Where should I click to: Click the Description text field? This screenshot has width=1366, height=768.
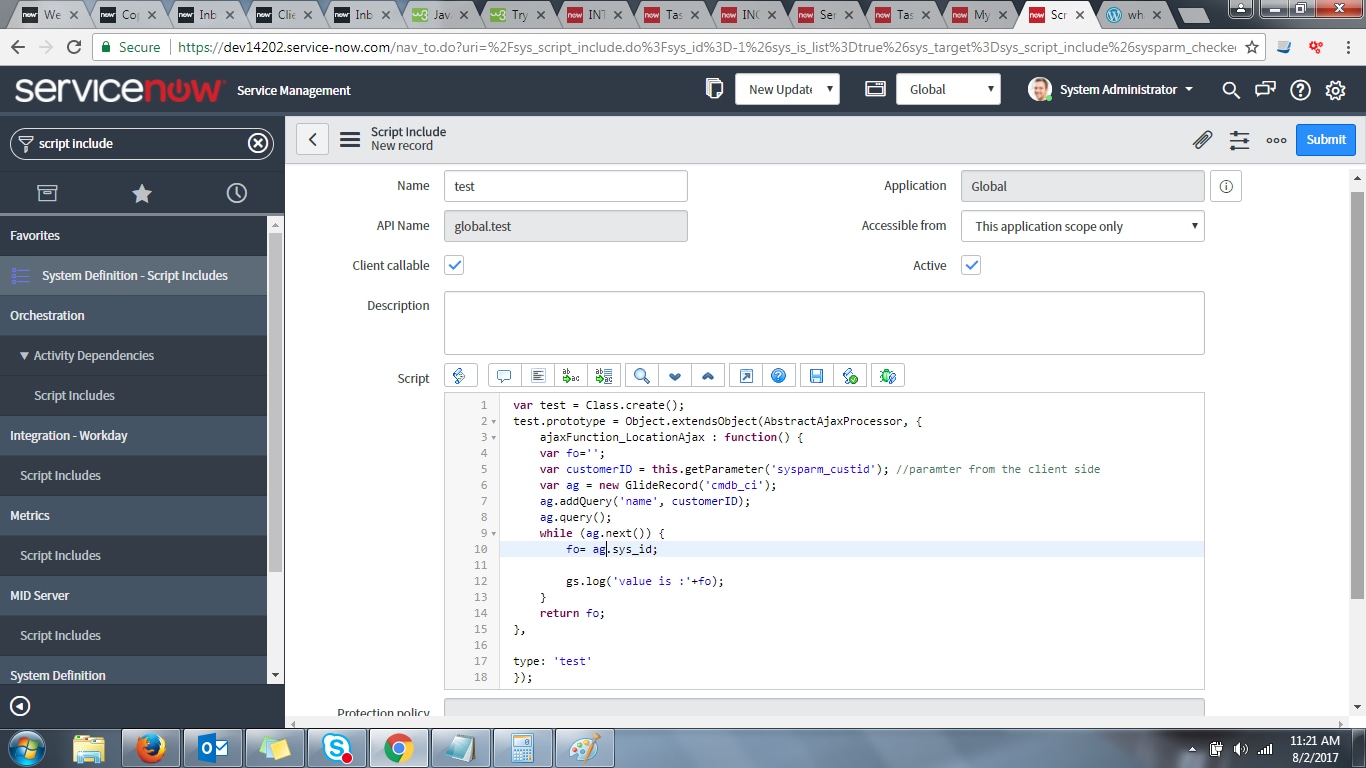click(823, 322)
